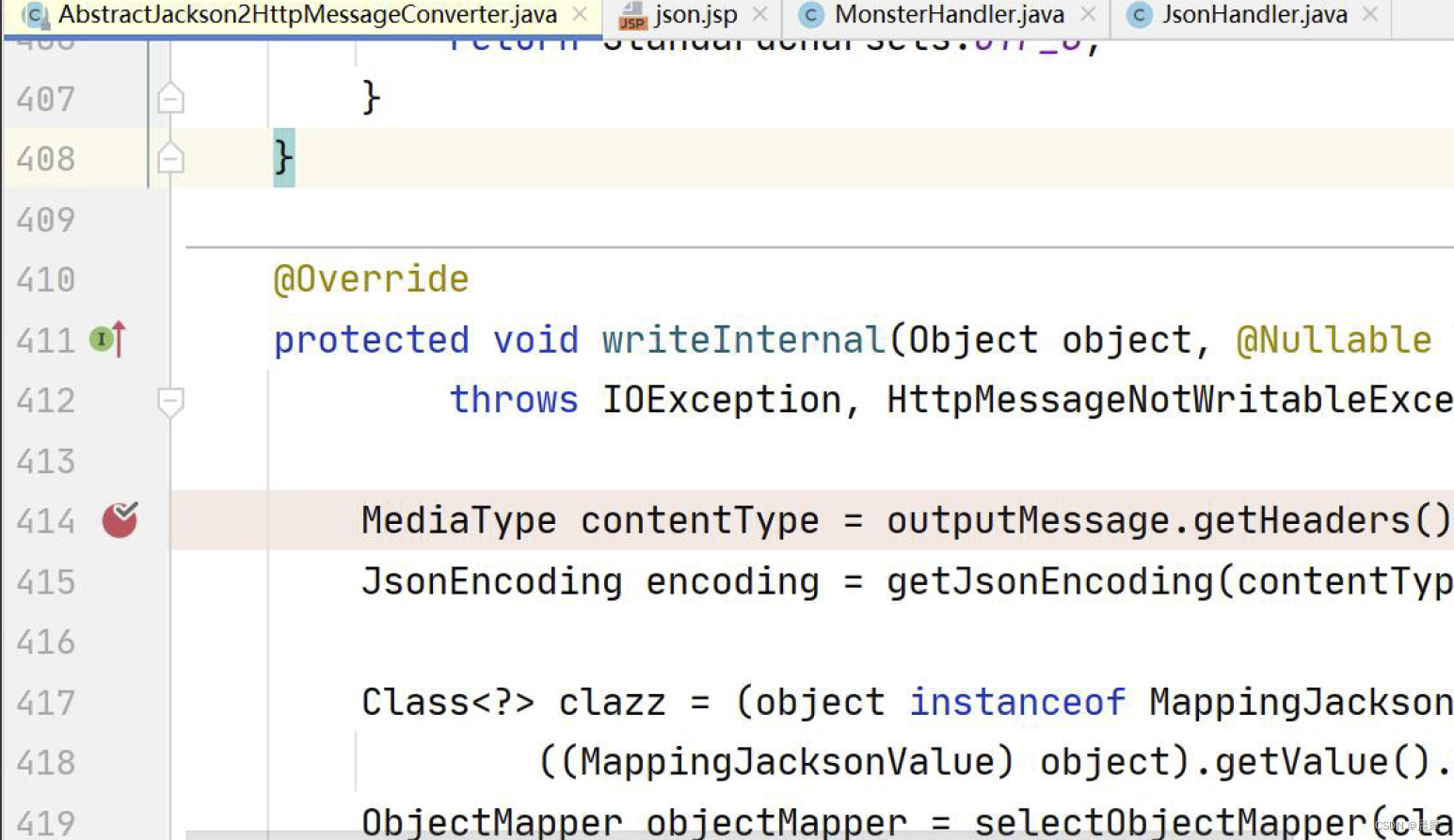Click line number 409 in the gutter

click(45, 219)
